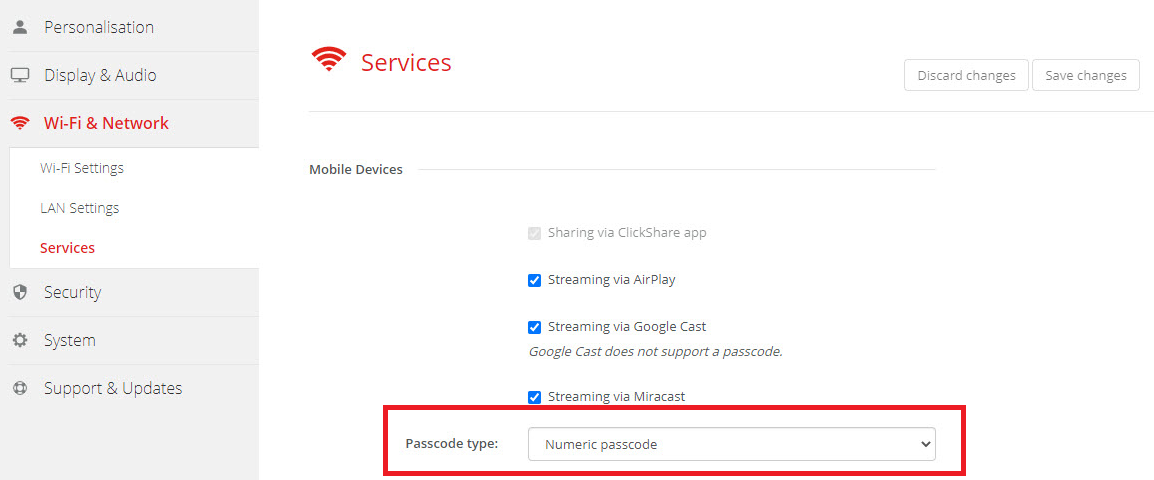Open the Display & Audio section label
The width and height of the screenshot is (1154, 480).
(x=100, y=75)
